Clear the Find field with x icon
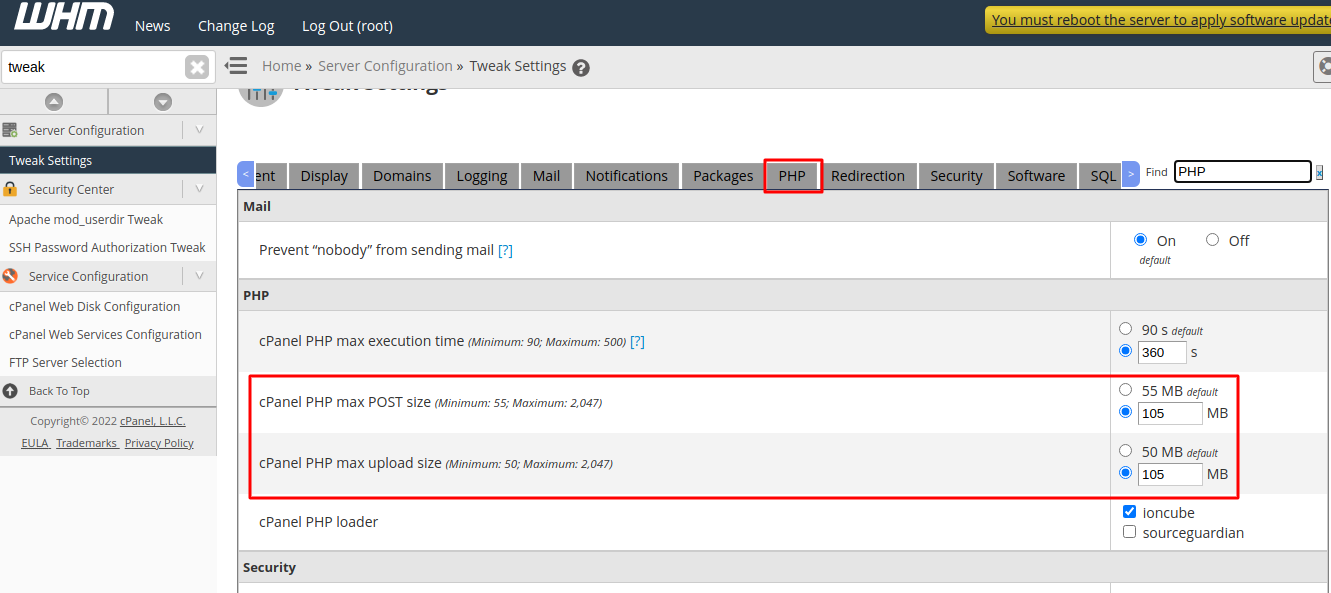 pos(1319,172)
